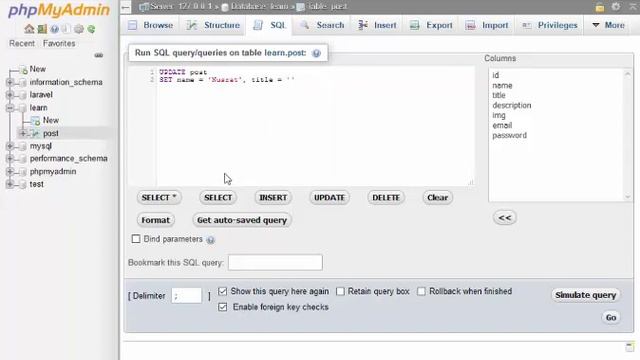Click the New database icon in tree
This screenshot has height=360, width=640.
24,69
